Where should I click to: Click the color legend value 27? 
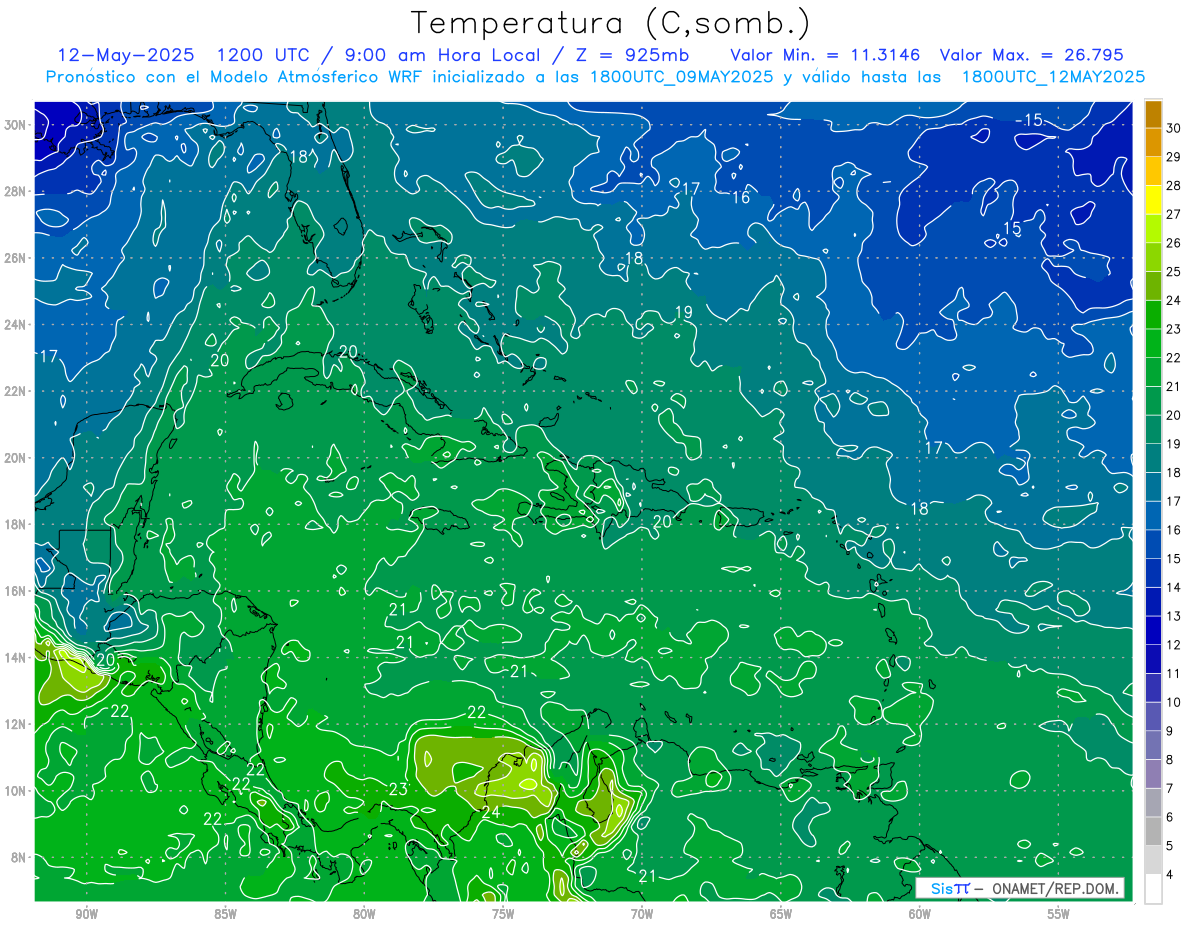click(1173, 214)
